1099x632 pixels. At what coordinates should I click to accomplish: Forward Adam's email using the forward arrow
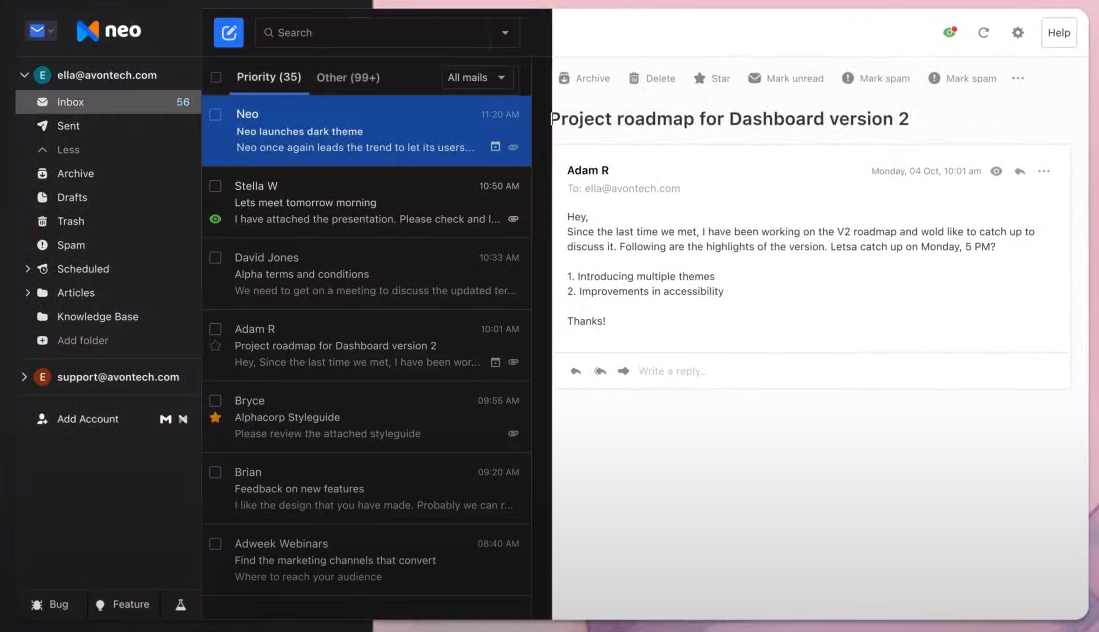coord(623,371)
